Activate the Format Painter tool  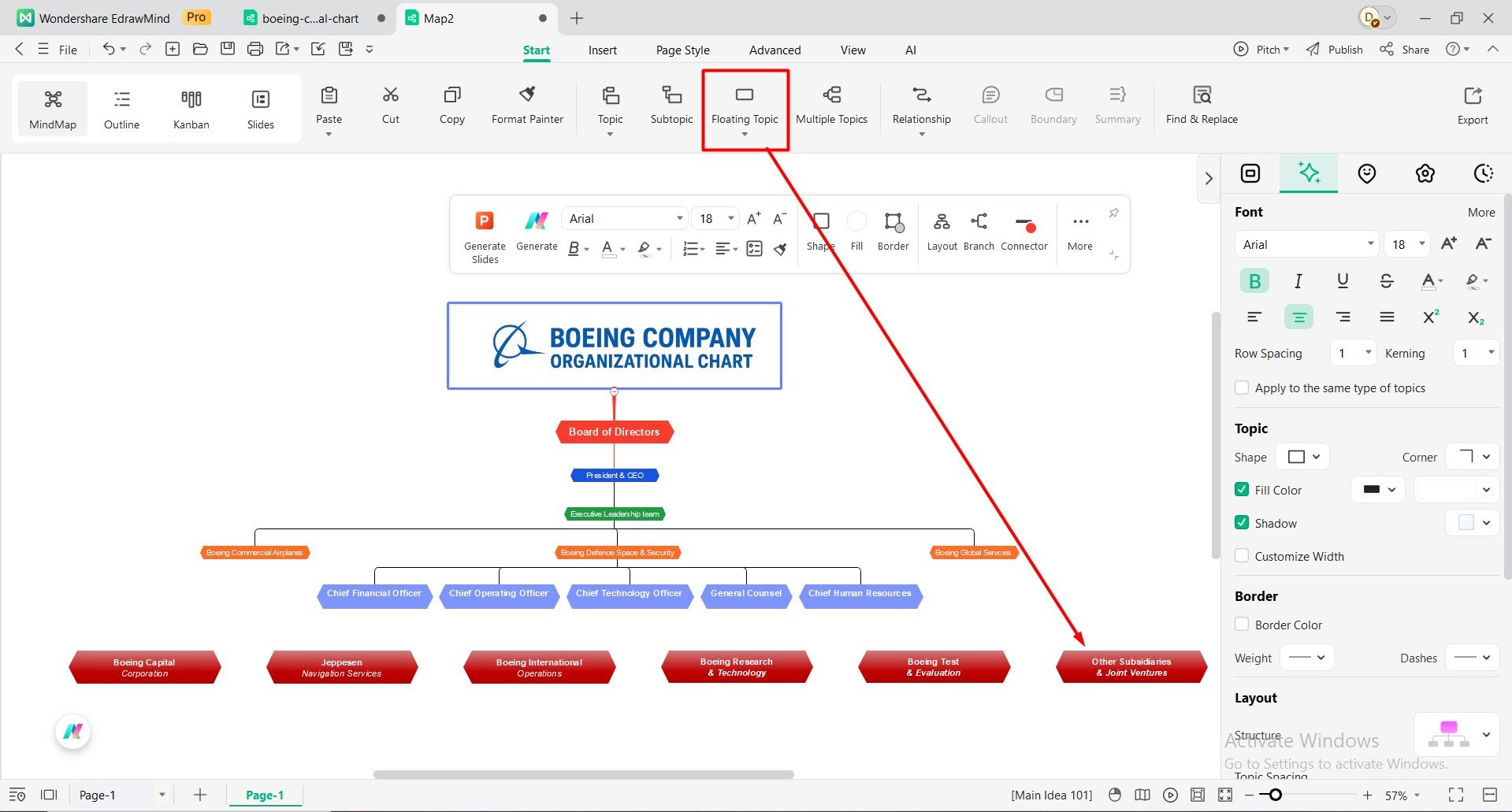tap(527, 106)
